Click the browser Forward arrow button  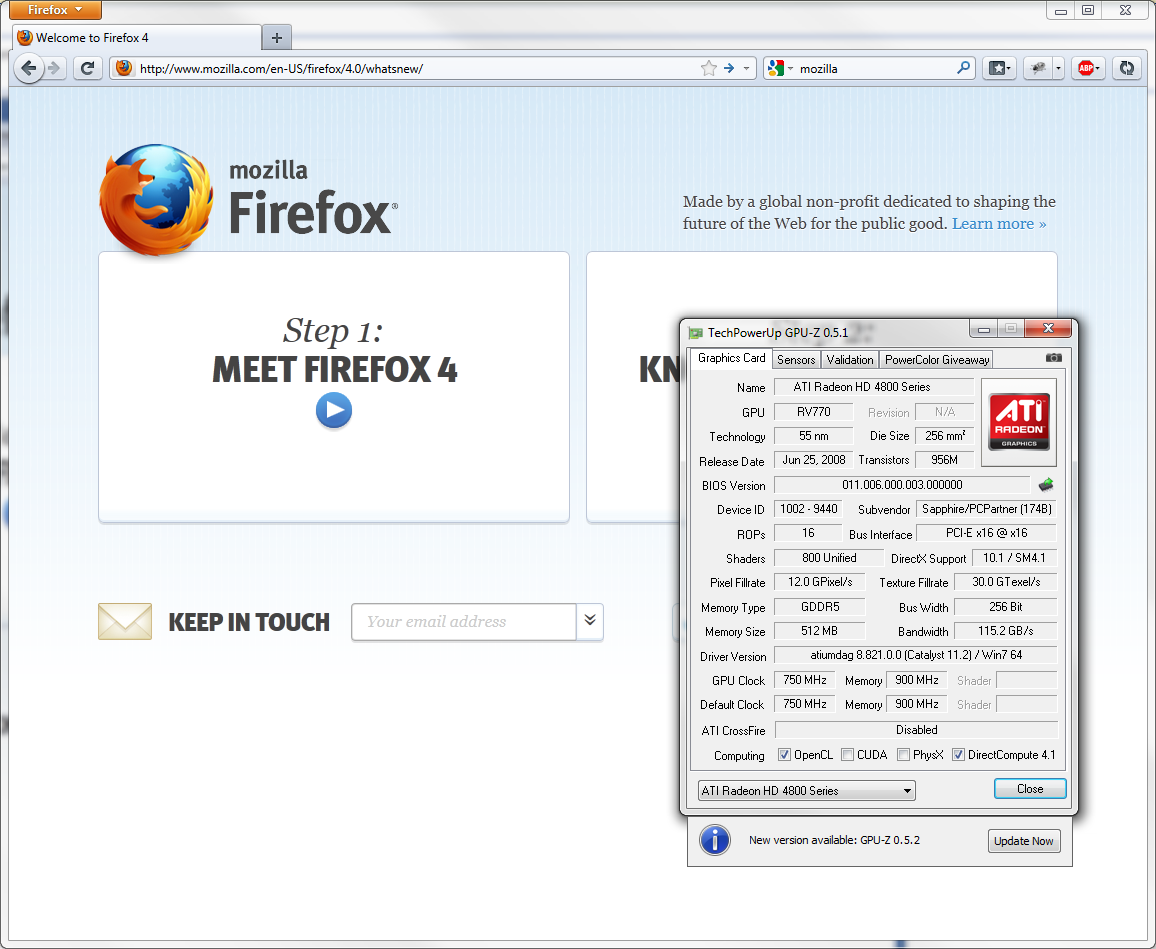point(55,69)
